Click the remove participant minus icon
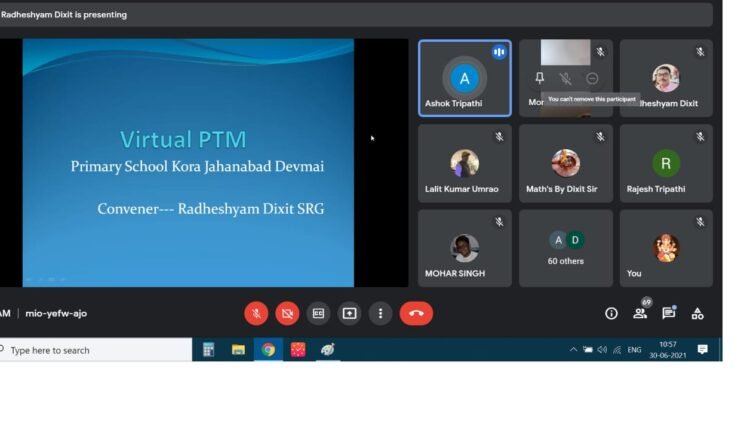This screenshot has width=750, height=430. point(592,78)
